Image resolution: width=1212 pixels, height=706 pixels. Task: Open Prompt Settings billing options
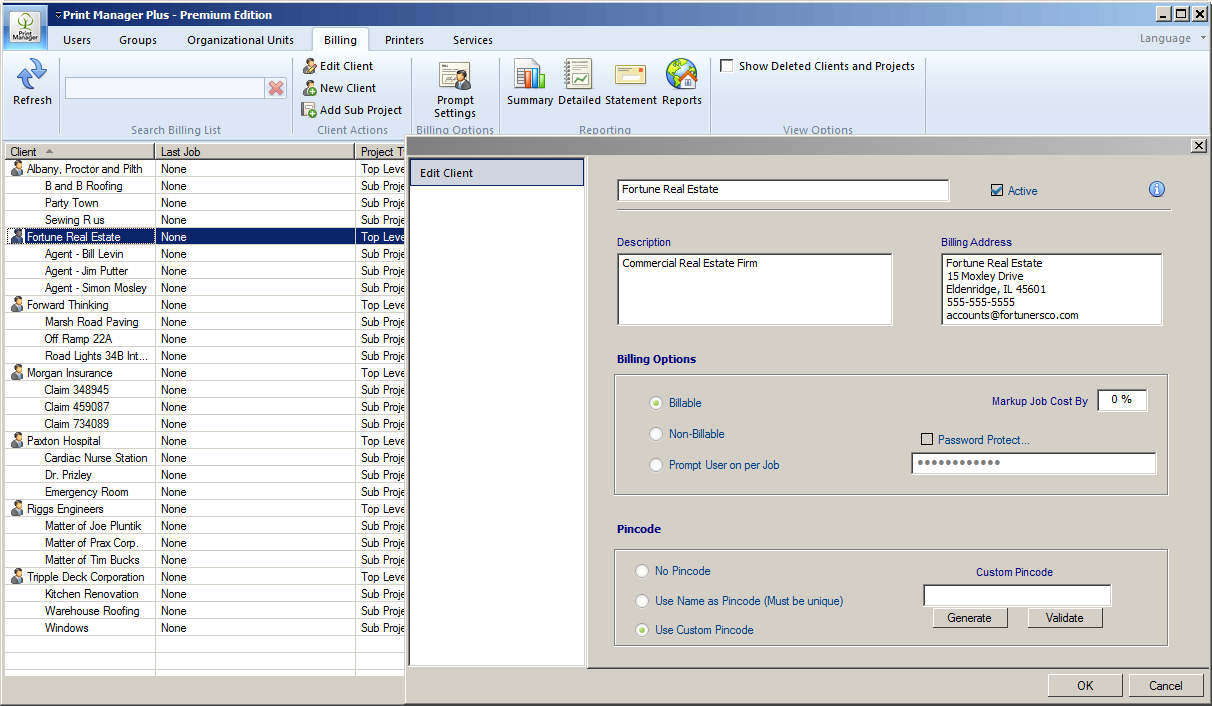[455, 90]
